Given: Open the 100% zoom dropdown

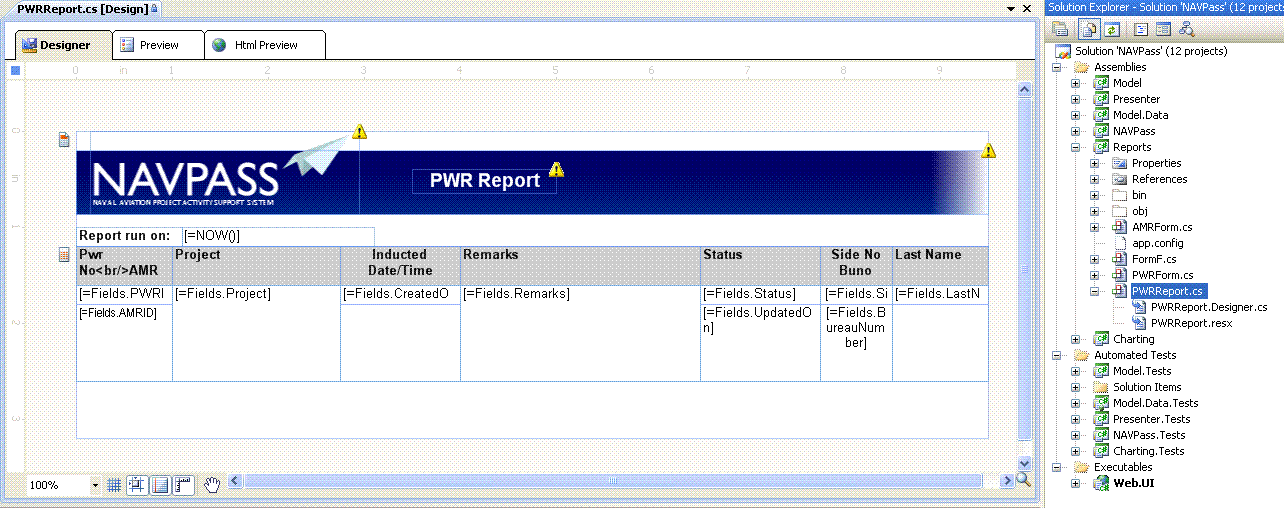Looking at the screenshot, I should click(95, 485).
